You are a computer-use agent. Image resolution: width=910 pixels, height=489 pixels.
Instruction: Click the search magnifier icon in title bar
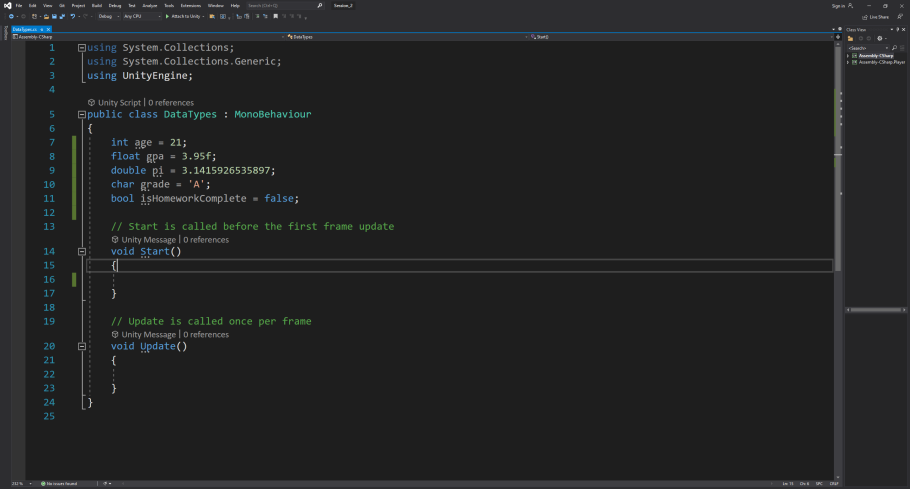(319, 5)
